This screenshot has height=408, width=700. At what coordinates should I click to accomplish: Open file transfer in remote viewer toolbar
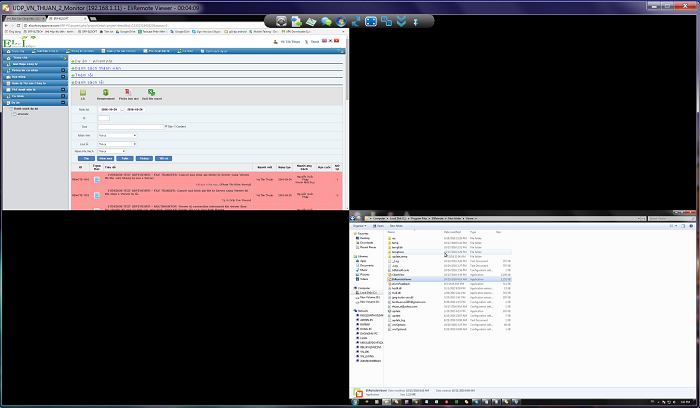296,21
